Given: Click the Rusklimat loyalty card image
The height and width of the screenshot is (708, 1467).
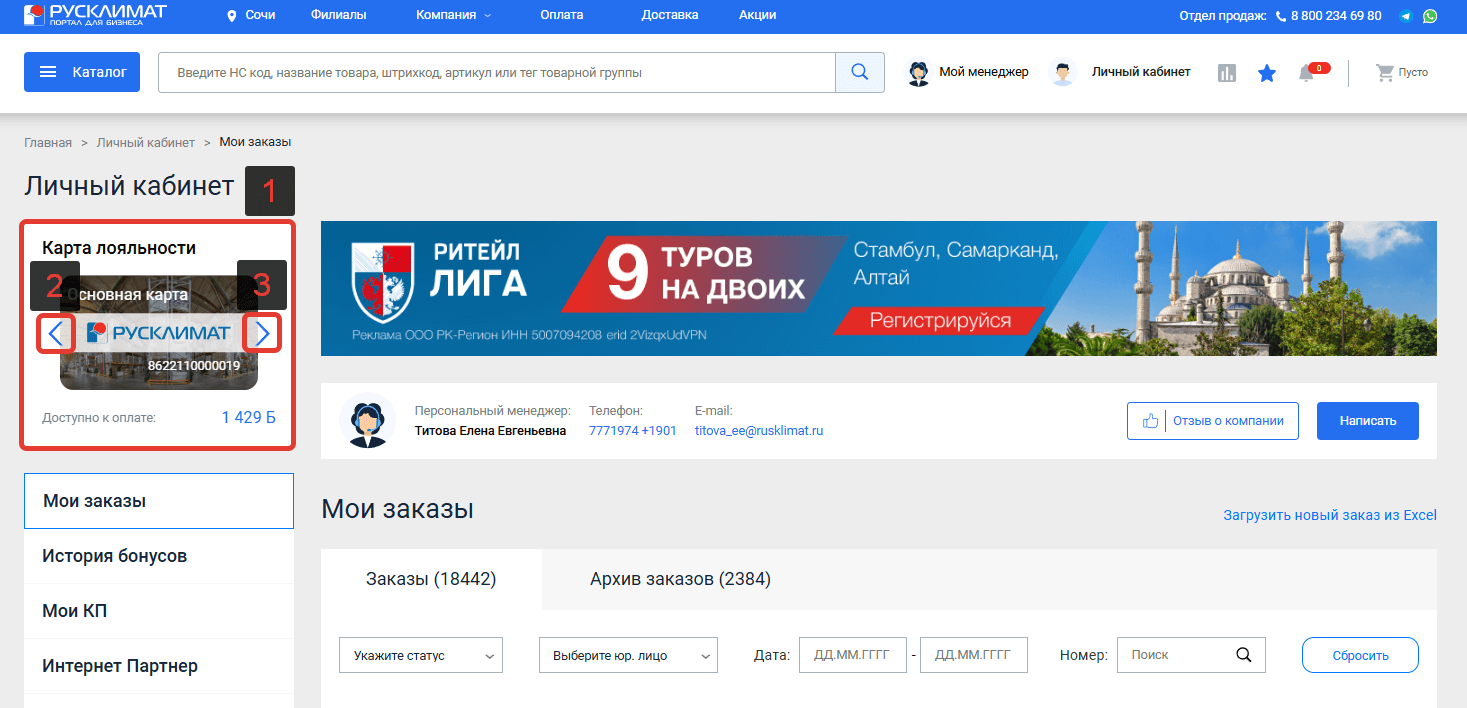Looking at the screenshot, I should tap(159, 333).
